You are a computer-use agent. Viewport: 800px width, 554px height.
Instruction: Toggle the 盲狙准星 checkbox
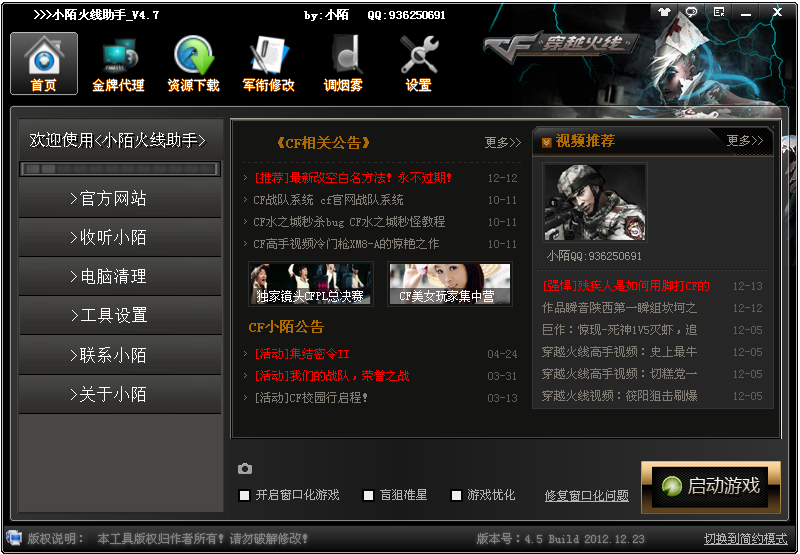coord(368,495)
